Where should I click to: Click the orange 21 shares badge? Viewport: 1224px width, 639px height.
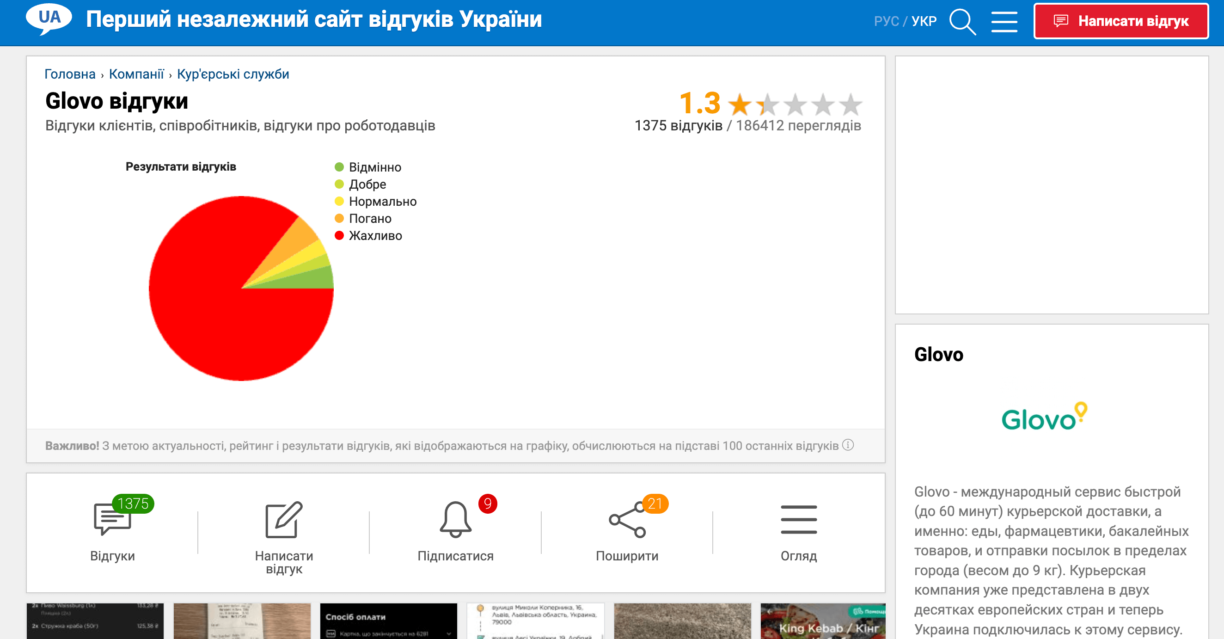pyautogui.click(x=655, y=504)
